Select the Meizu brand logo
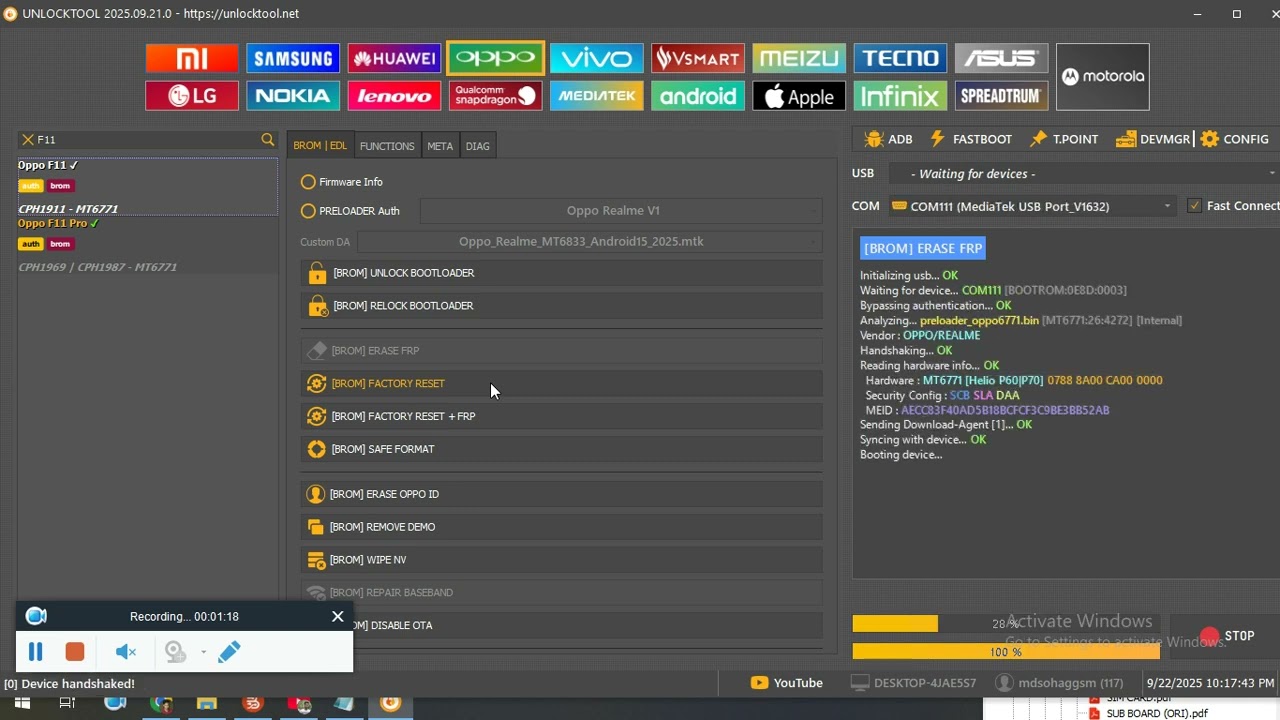The height and width of the screenshot is (720, 1280). tap(798, 58)
